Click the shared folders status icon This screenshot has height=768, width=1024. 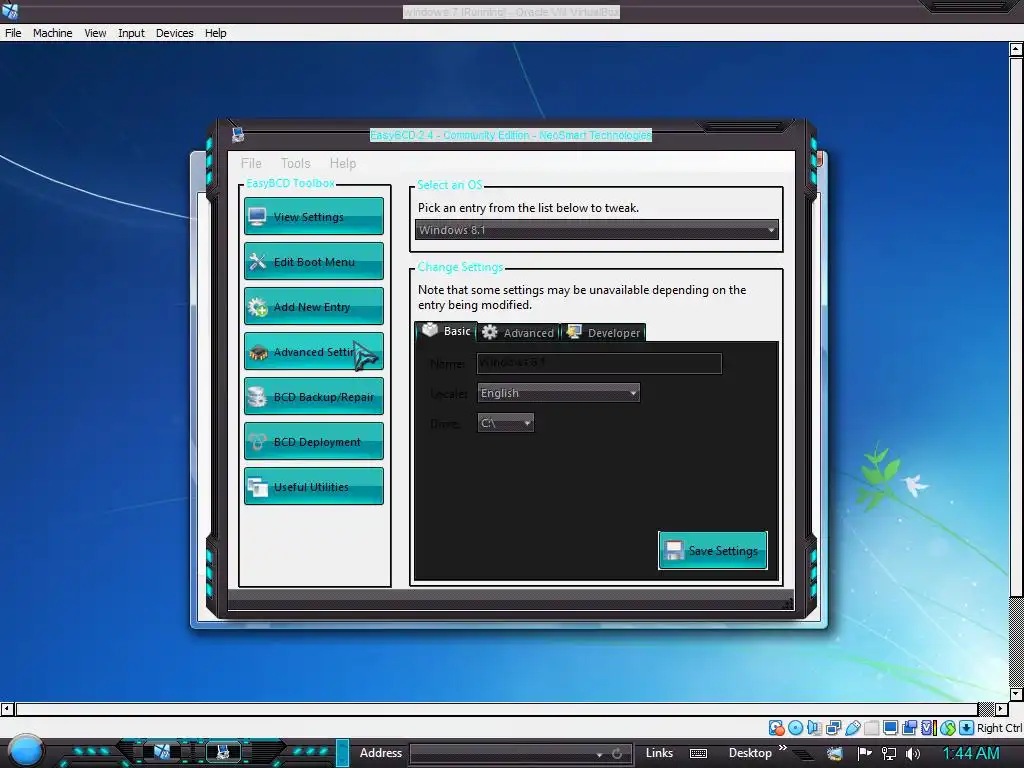871,728
